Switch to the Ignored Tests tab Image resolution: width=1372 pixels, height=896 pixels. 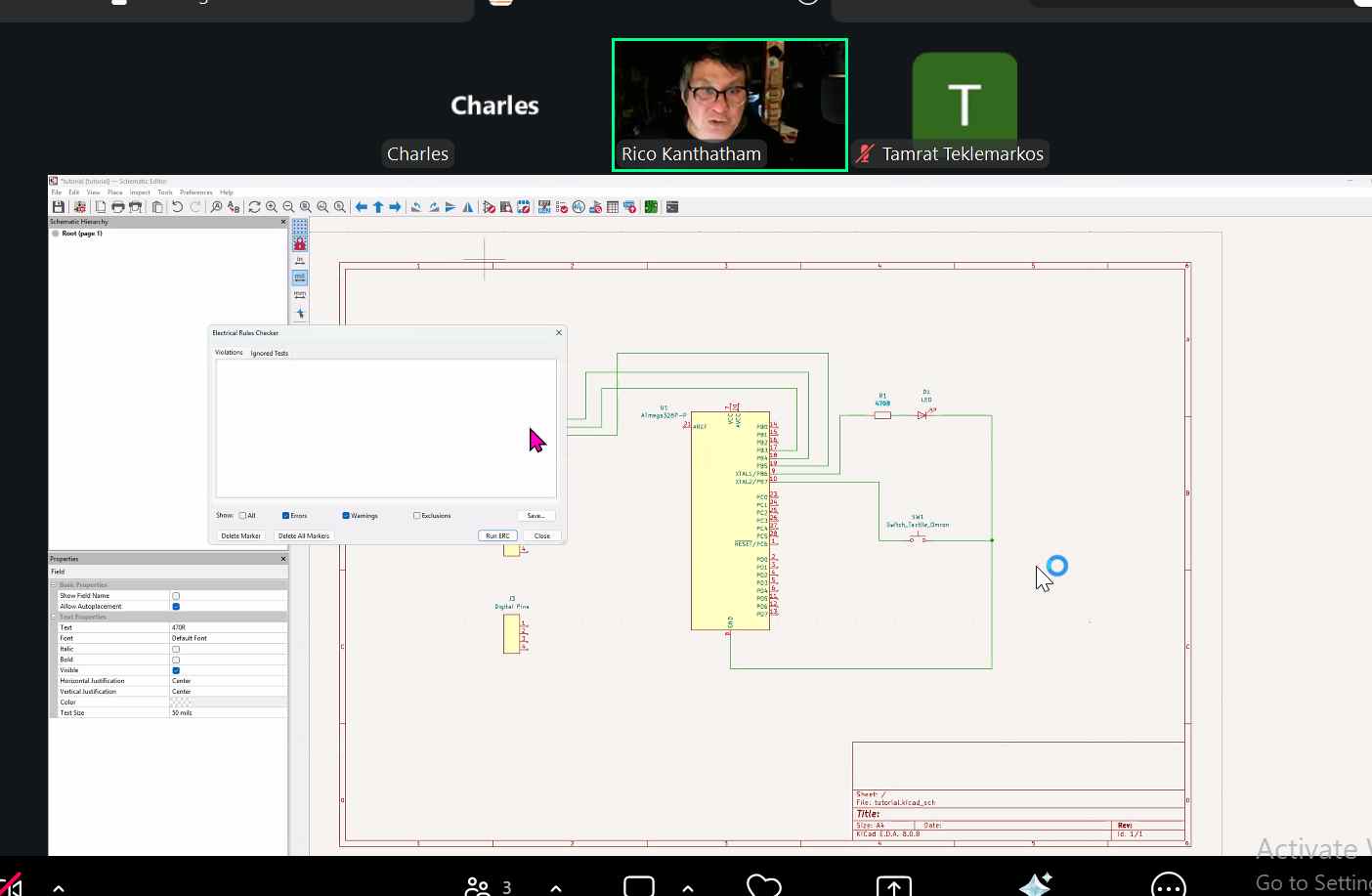[269, 354]
